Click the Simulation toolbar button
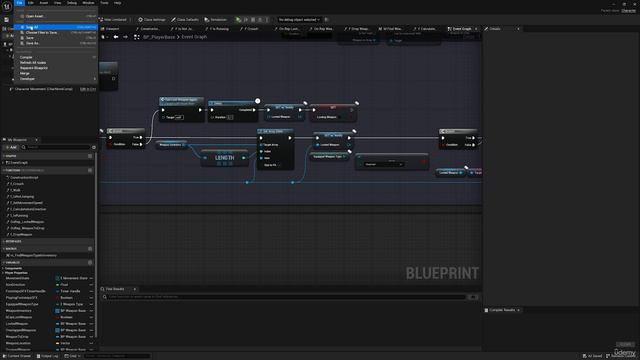 [216, 20]
